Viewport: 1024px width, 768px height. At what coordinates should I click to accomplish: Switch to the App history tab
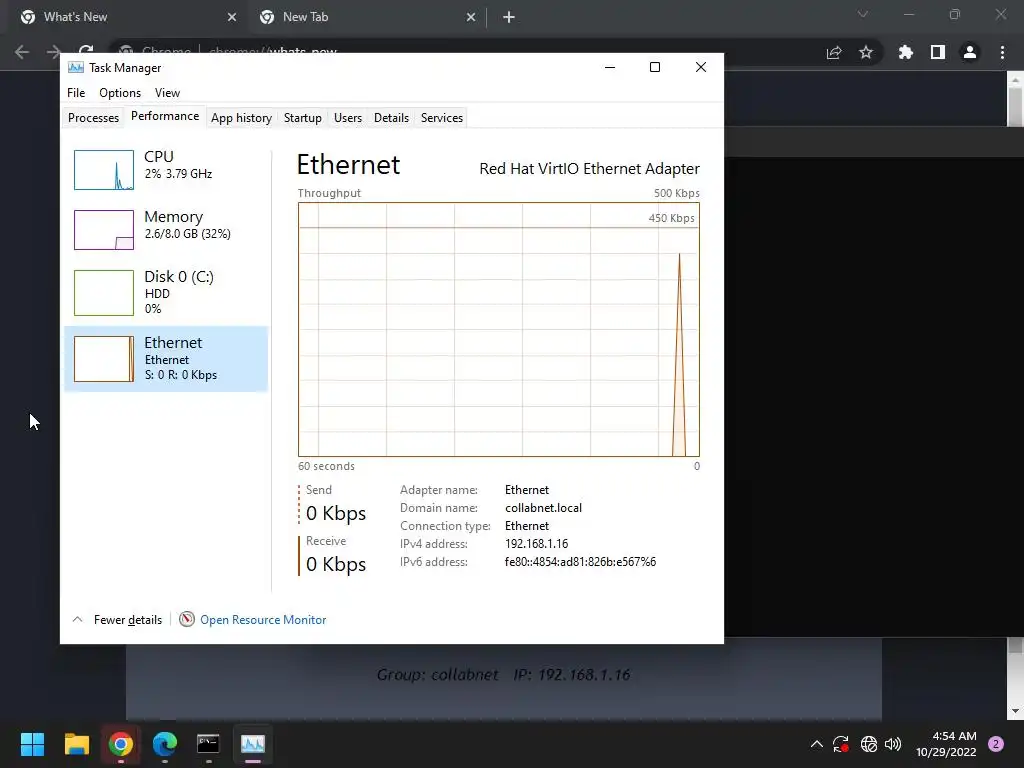(x=241, y=118)
